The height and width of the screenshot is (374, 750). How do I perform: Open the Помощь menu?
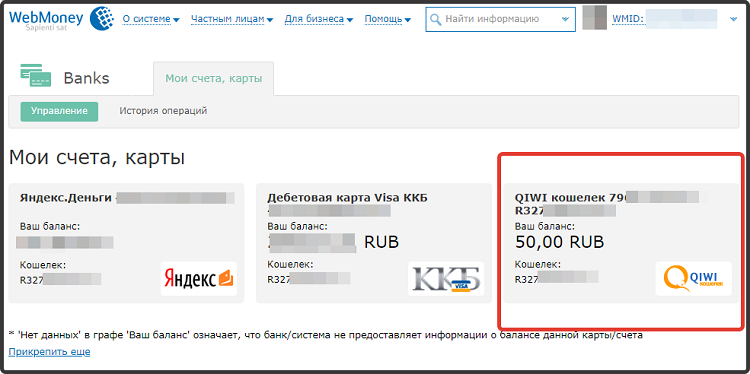(387, 19)
